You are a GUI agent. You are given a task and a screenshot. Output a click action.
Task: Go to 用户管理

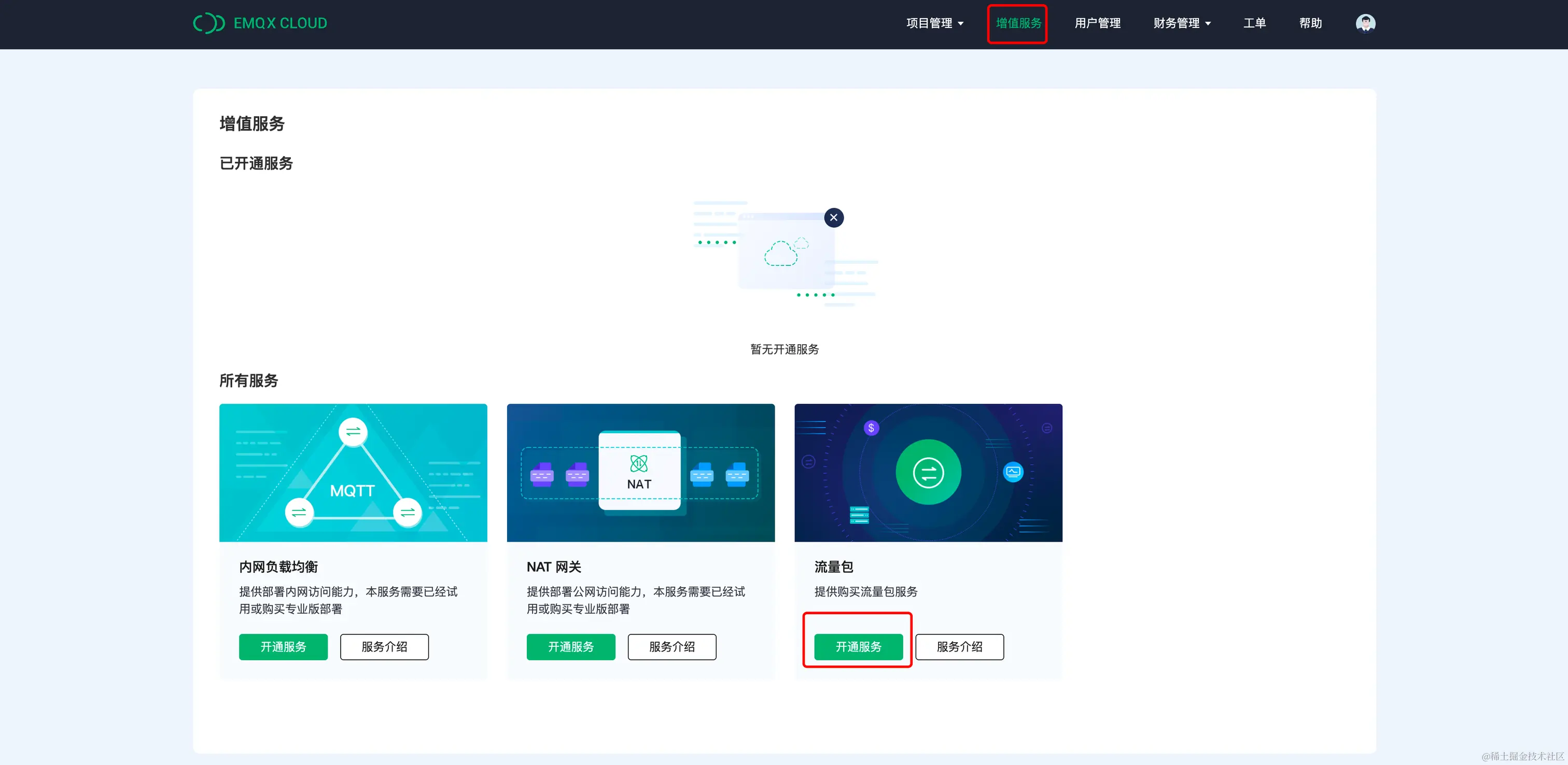[x=1097, y=23]
